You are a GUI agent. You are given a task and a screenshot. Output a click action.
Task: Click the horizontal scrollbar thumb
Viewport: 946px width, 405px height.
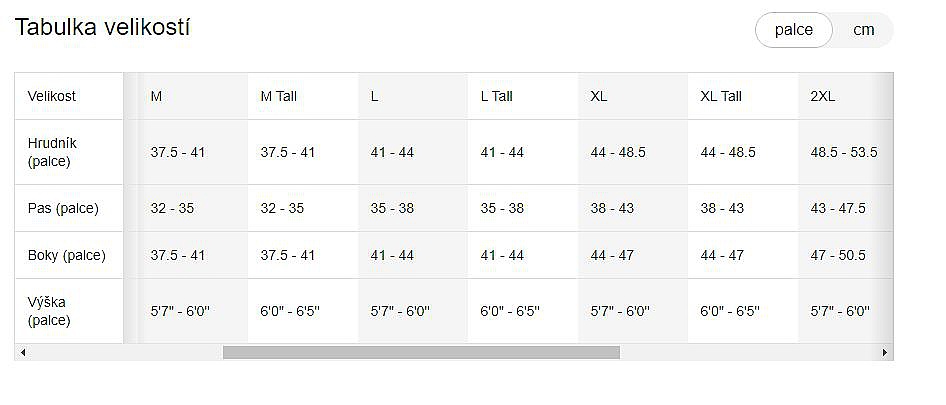tap(421, 352)
